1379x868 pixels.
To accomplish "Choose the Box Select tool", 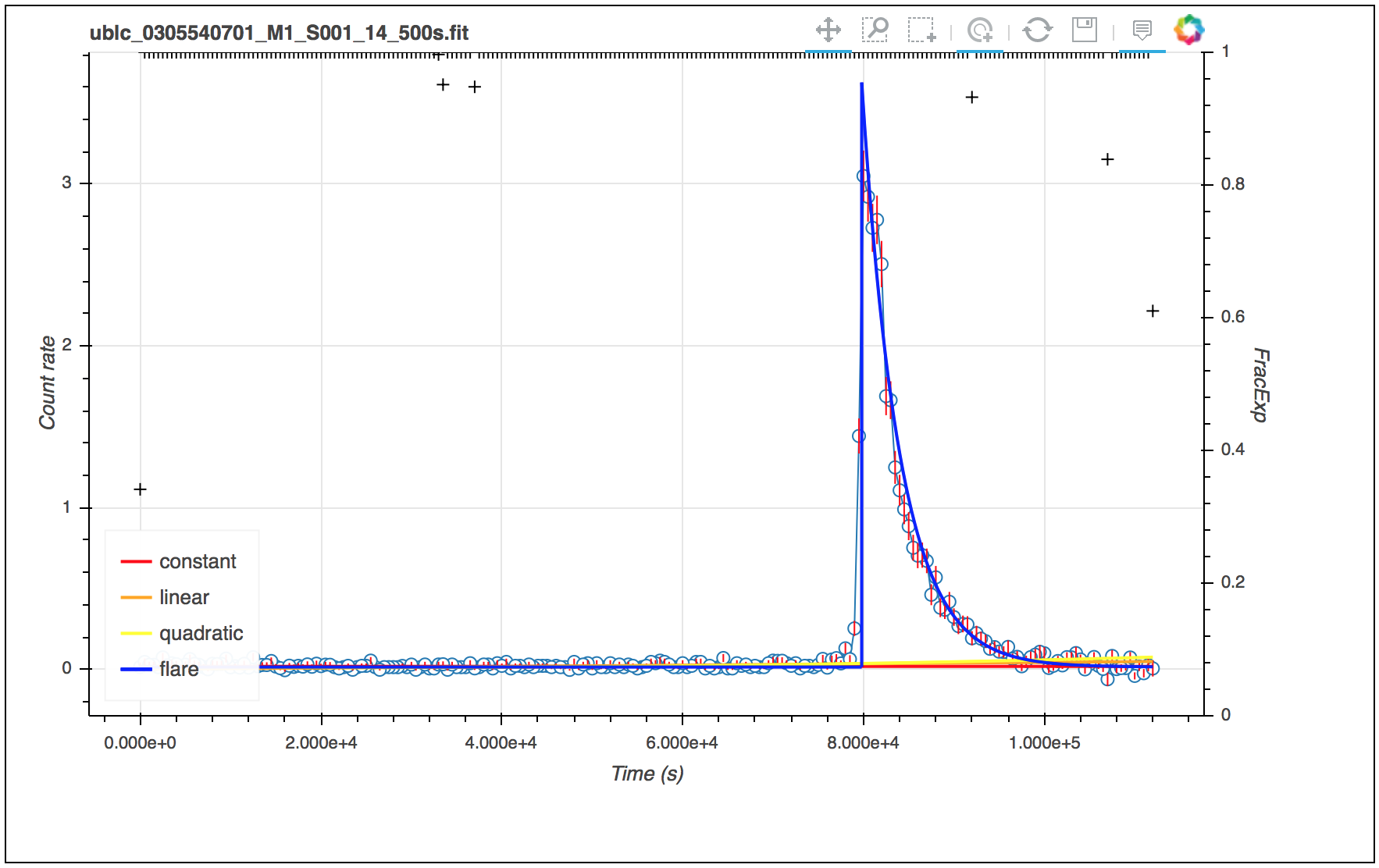I will [x=921, y=30].
